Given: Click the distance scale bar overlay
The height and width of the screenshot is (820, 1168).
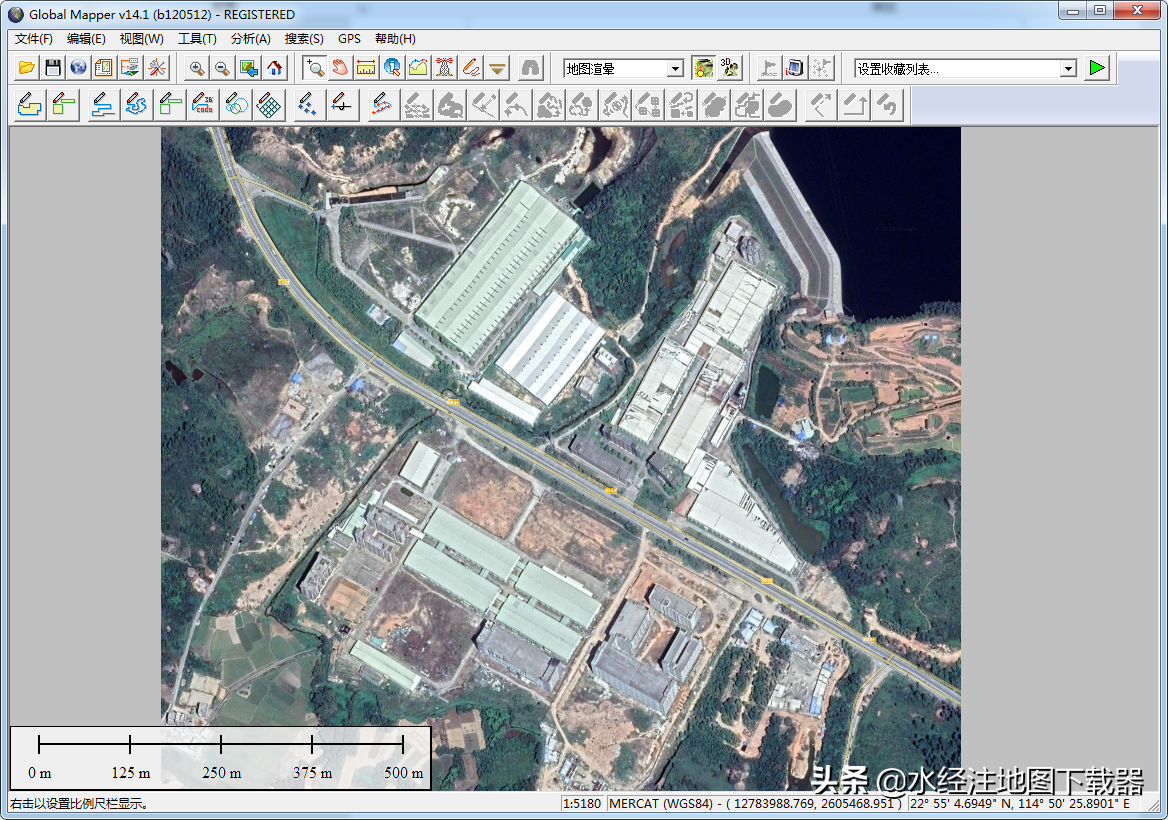Looking at the screenshot, I should [220, 757].
